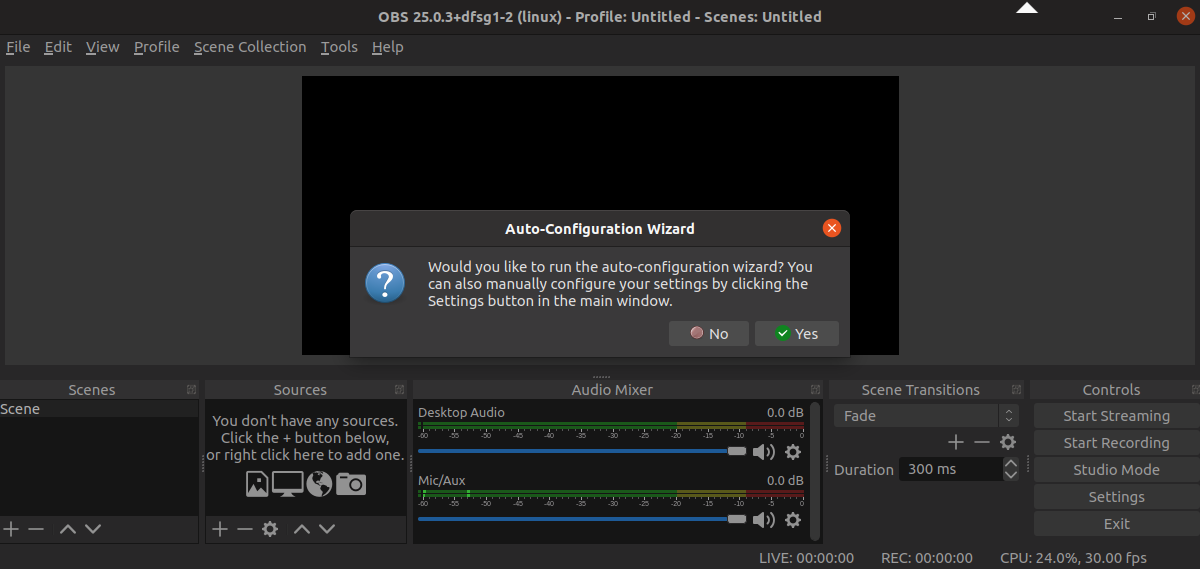Click Start Recording
This screenshot has height=569, width=1200.
[1116, 443]
